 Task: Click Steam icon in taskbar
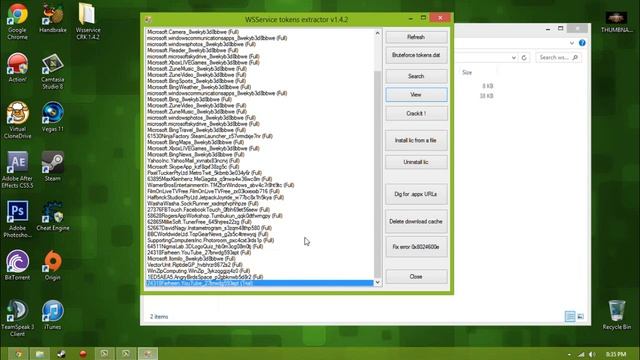61,354
